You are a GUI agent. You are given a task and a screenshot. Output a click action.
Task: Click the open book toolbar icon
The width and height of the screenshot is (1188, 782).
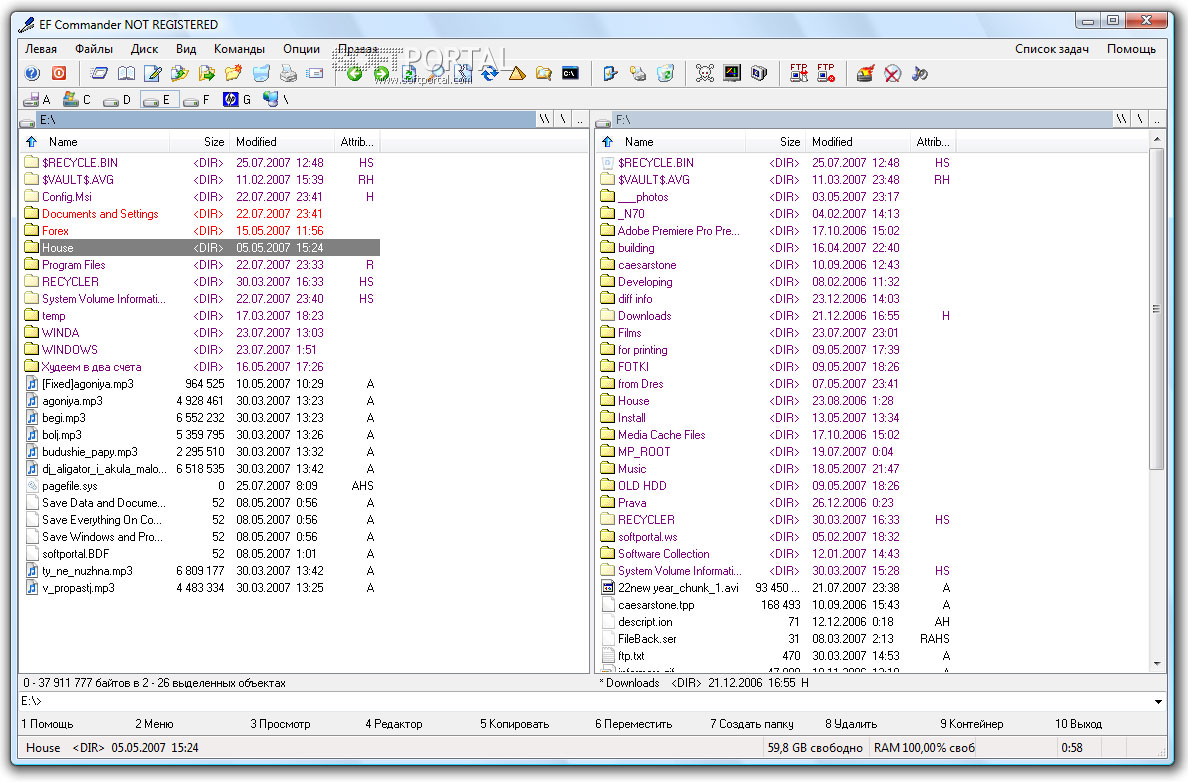(x=127, y=74)
